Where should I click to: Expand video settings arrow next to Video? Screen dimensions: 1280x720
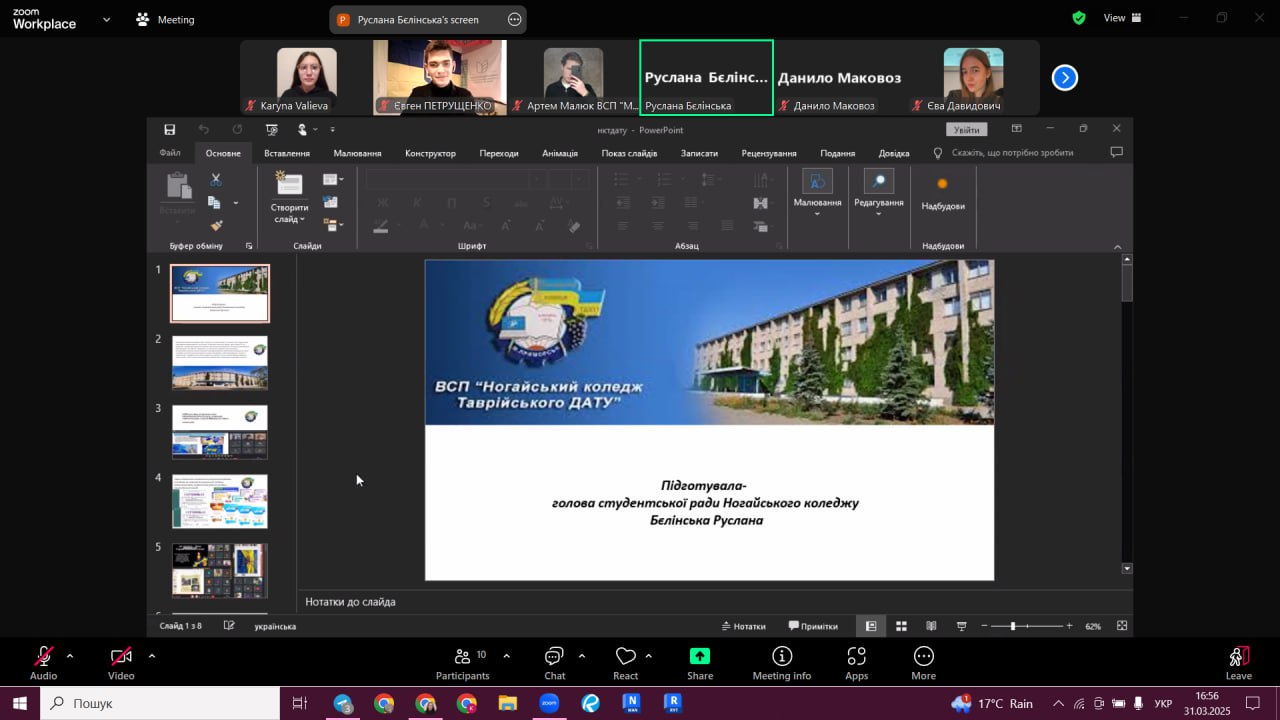pyautogui.click(x=152, y=656)
